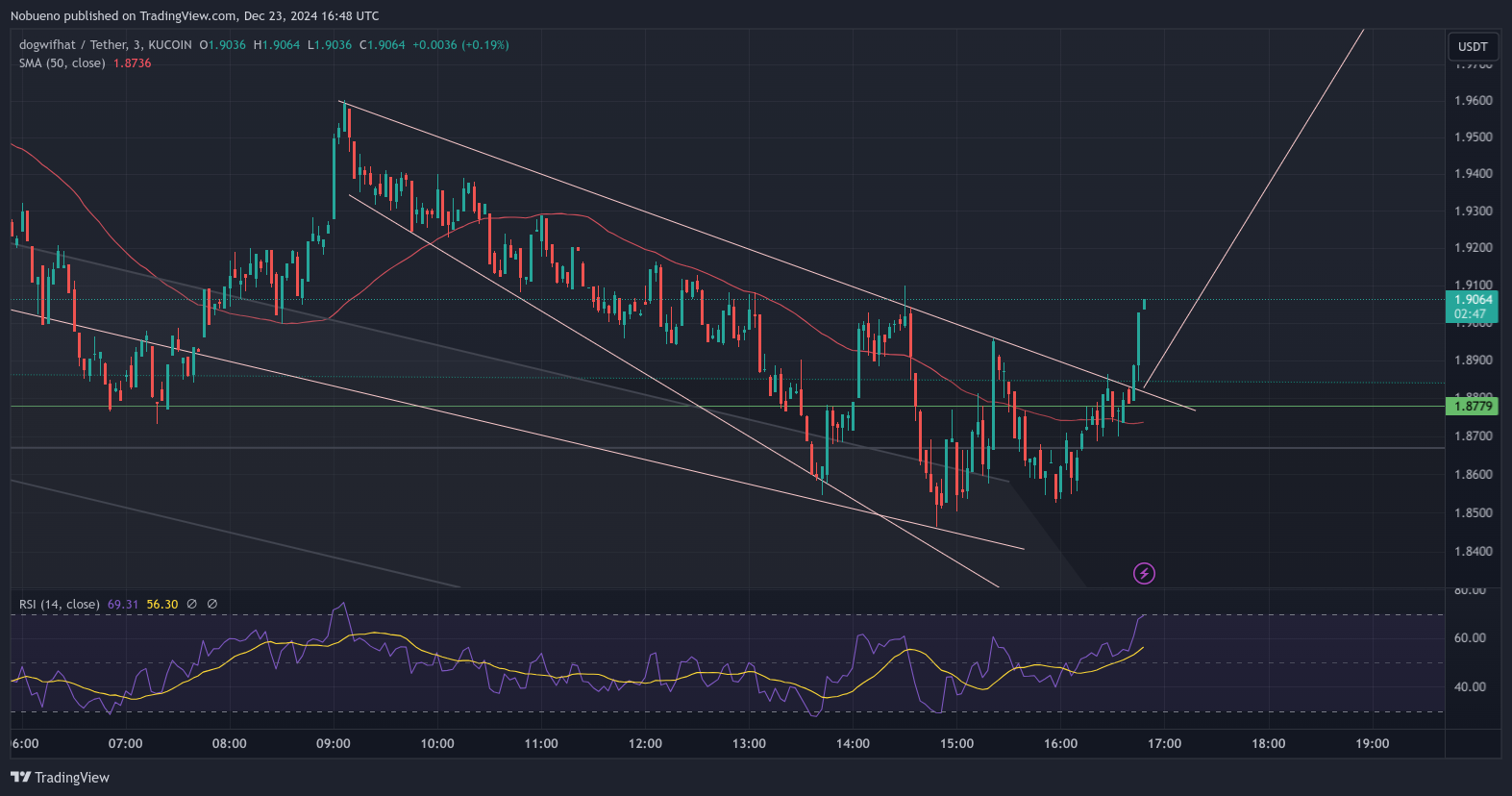Click the ∅ symbol right after 56.30
Screen dimensions: 1512x796
[x=191, y=605]
